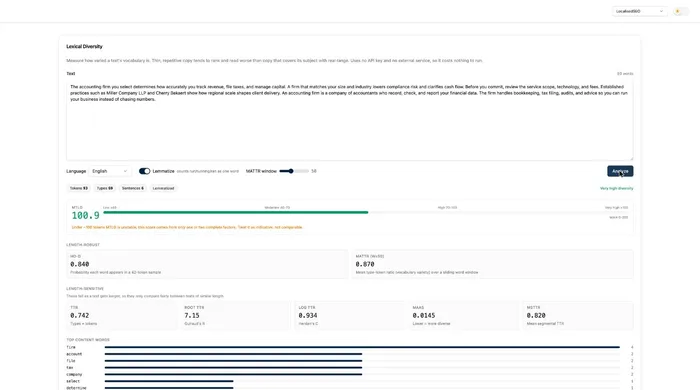Click the 'tax' row in top content words

pyautogui.click(x=350, y=368)
